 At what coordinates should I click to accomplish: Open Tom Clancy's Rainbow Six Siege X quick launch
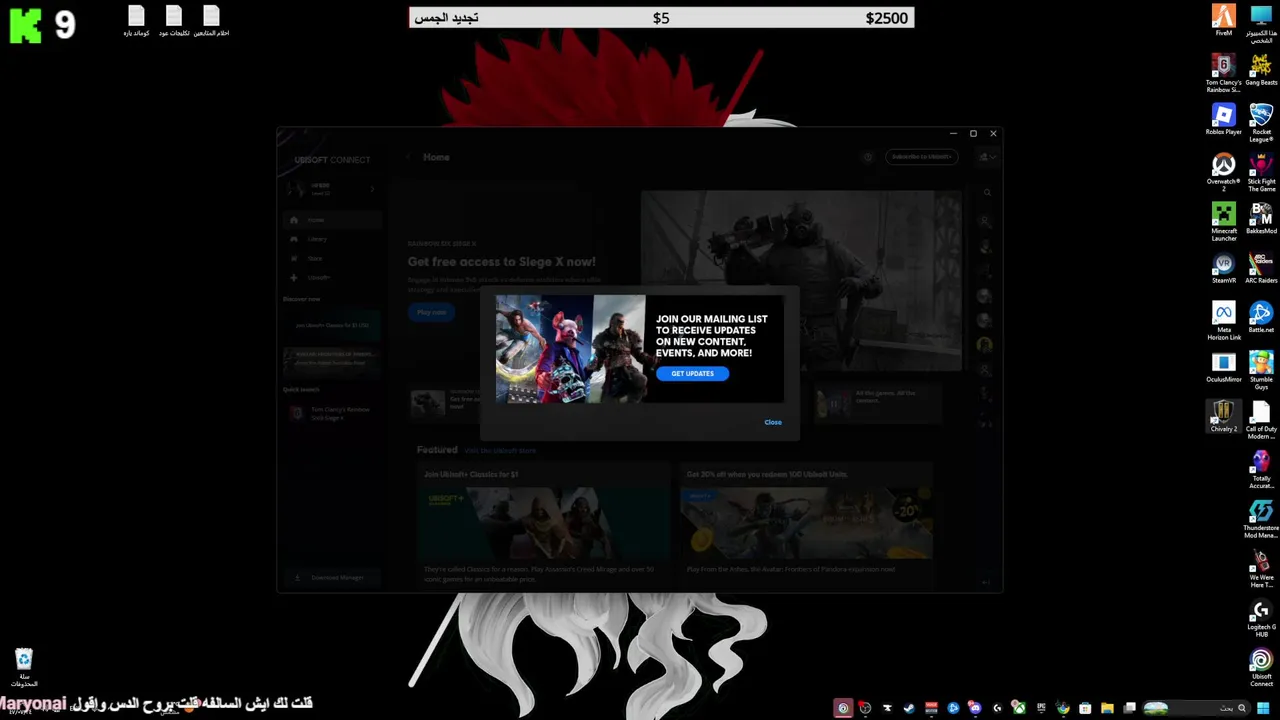pos(331,412)
